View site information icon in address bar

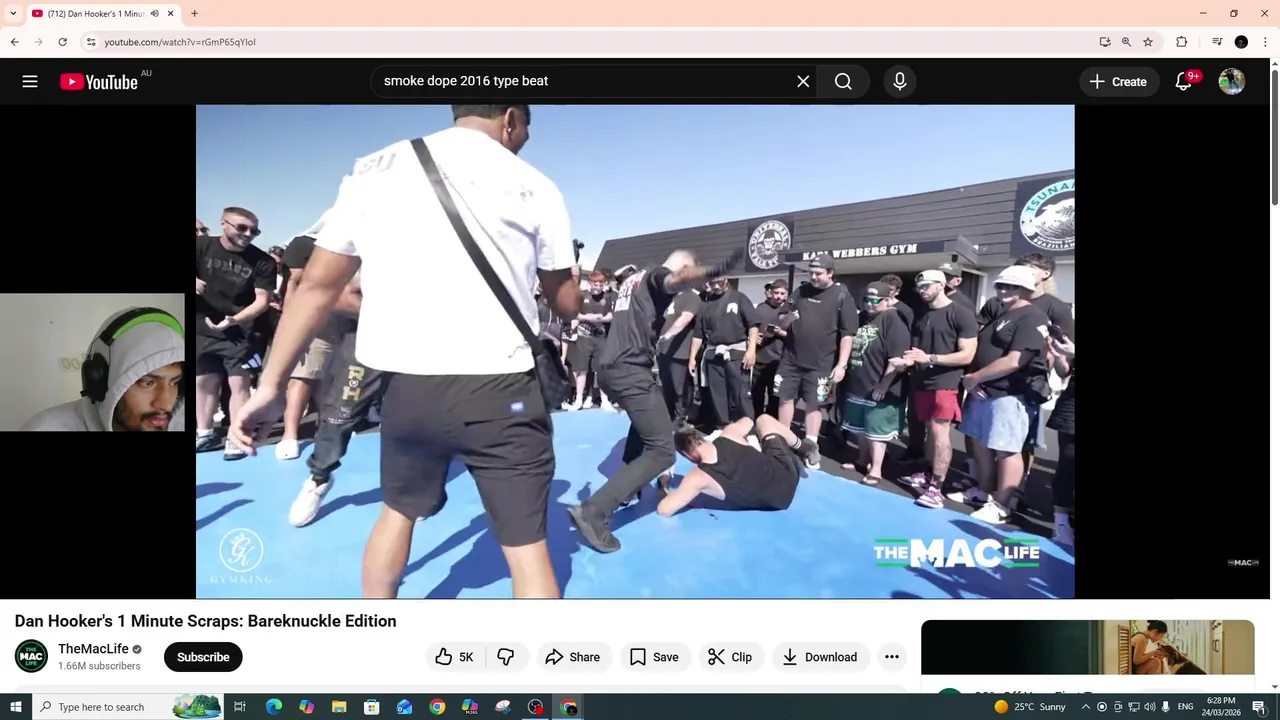click(x=91, y=42)
